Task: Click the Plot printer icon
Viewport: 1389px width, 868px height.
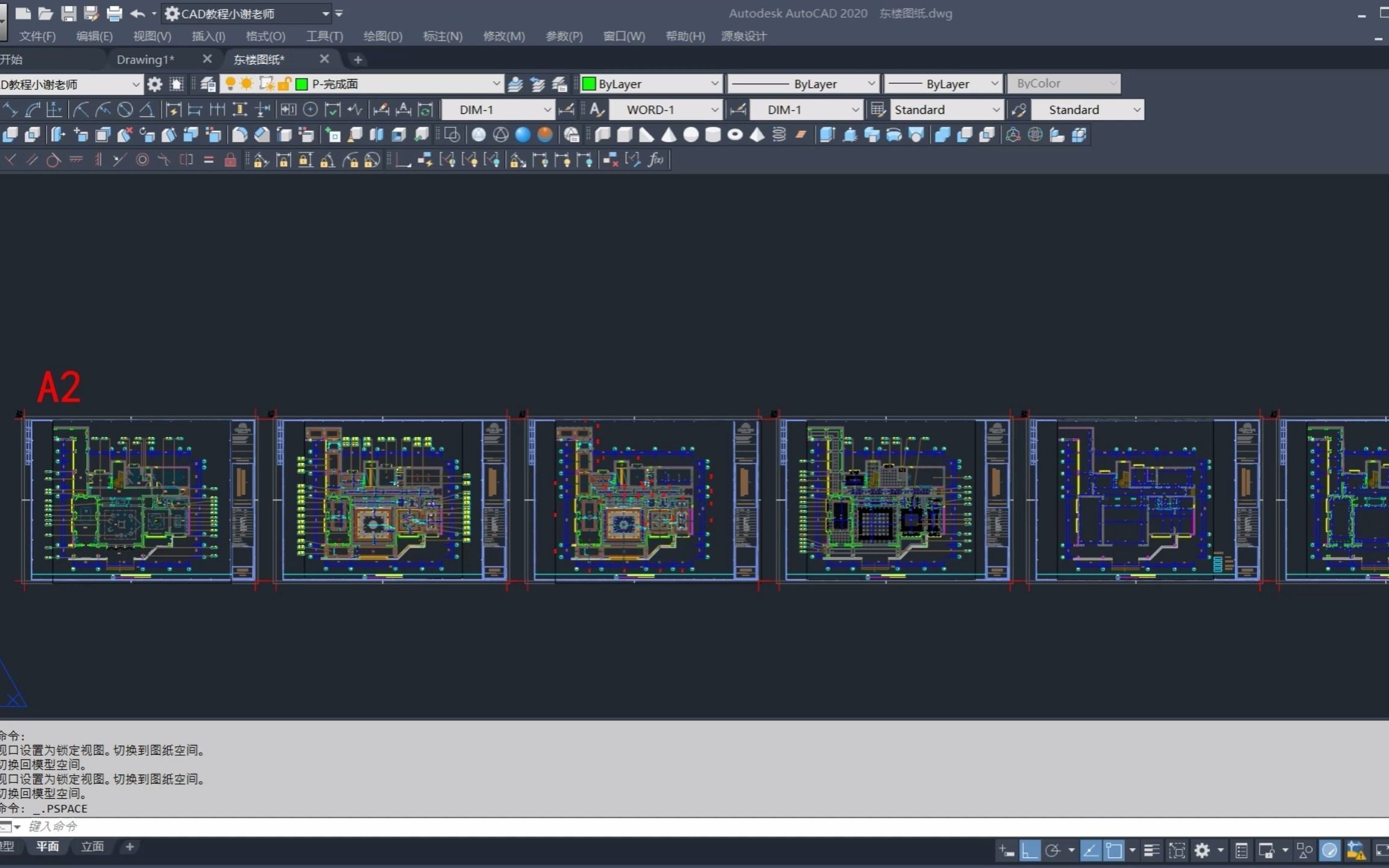Action: pyautogui.click(x=114, y=13)
